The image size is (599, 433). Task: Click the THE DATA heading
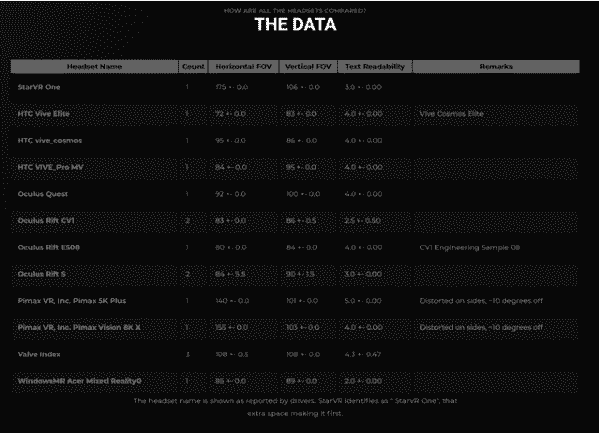295,25
